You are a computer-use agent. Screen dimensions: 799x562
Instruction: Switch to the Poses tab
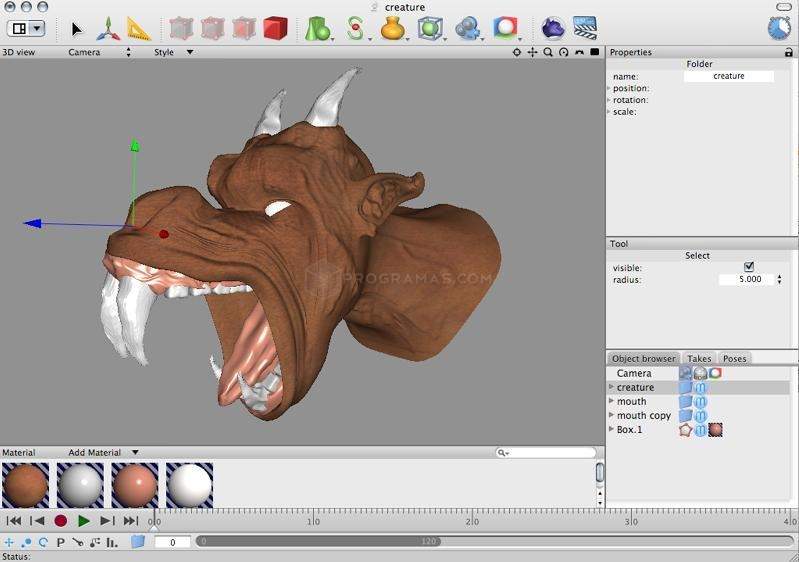tap(734, 358)
